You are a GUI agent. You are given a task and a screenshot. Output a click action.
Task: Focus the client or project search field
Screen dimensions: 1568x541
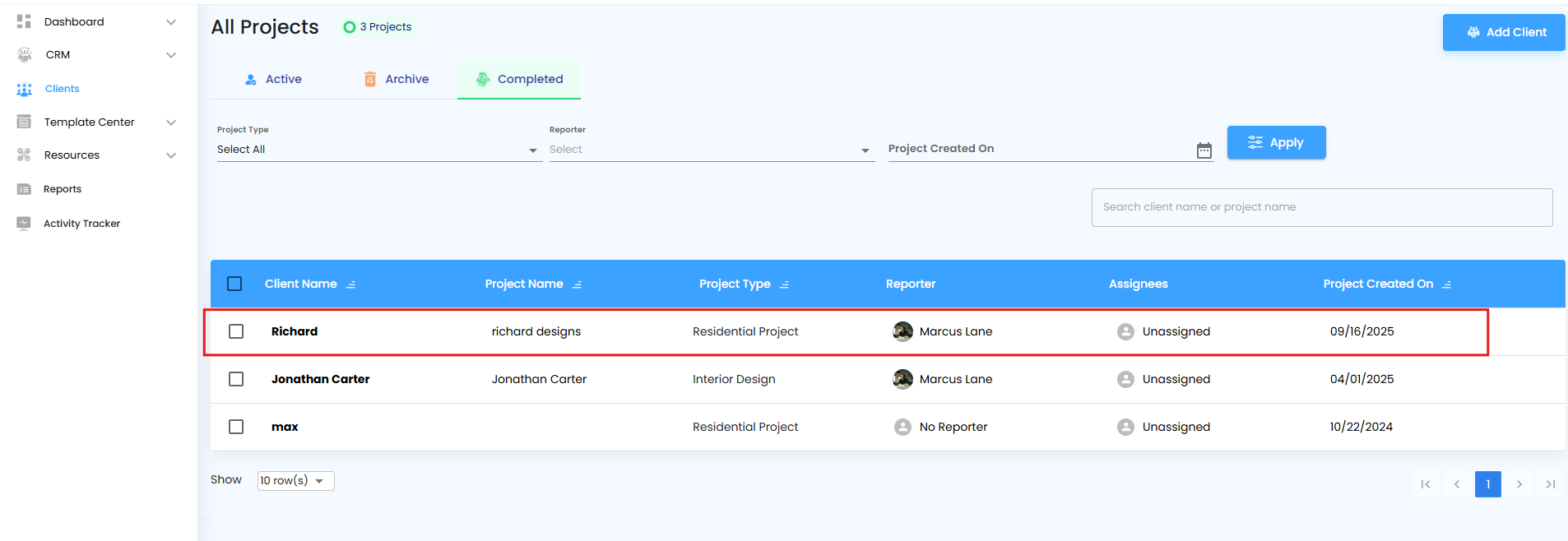click(x=1321, y=207)
